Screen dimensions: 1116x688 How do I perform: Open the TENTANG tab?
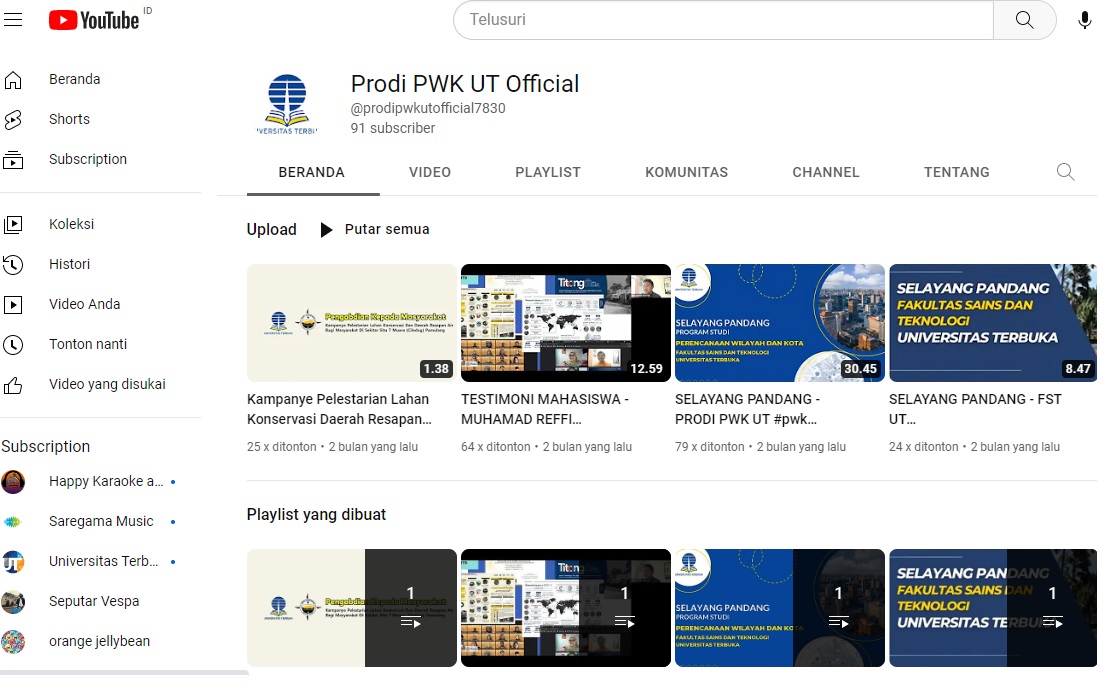click(957, 172)
